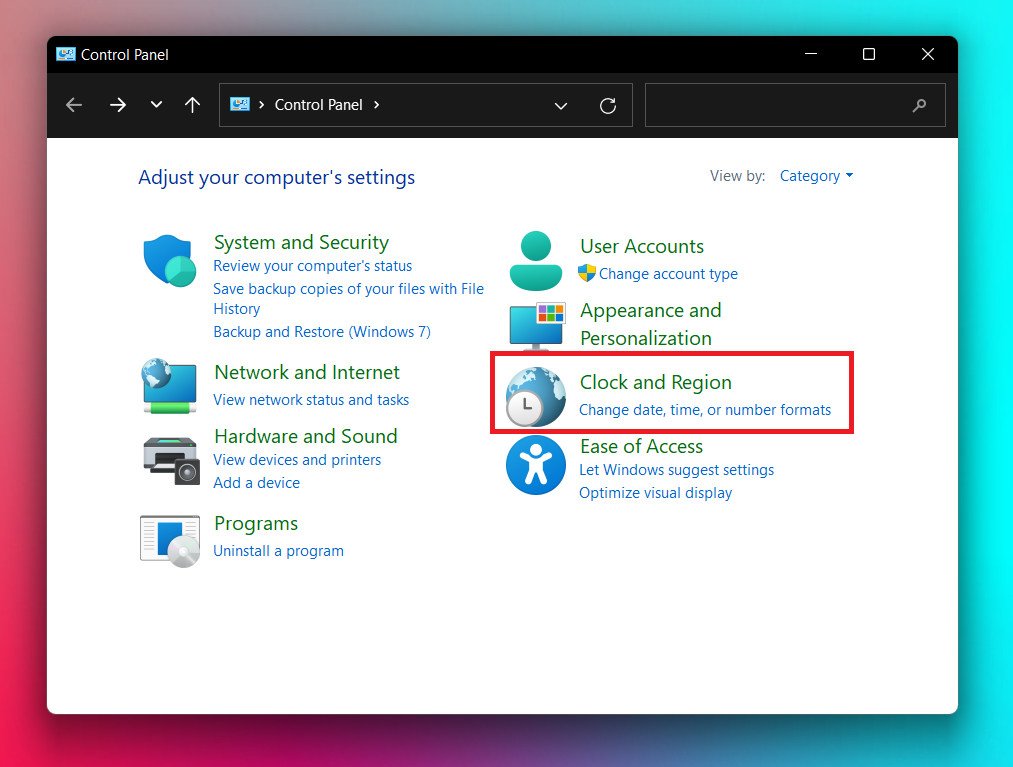Click Uninstall a program link

tap(278, 551)
